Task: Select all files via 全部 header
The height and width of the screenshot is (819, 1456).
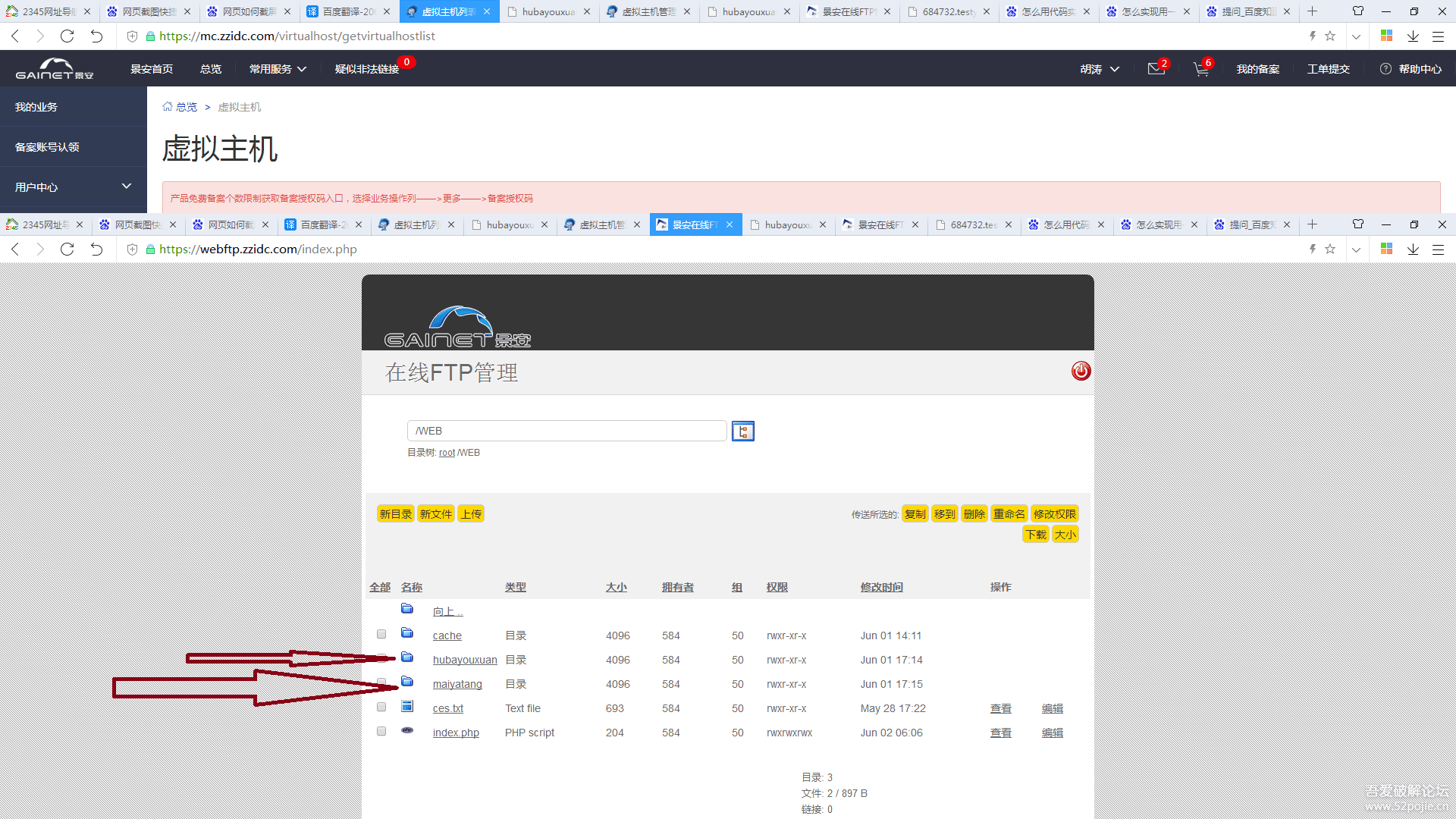Action: click(x=380, y=587)
